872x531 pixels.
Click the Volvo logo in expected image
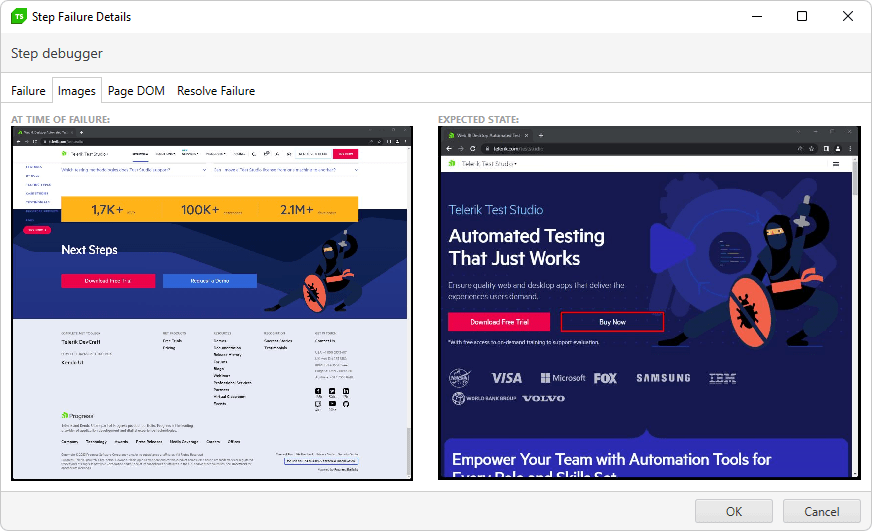(x=543, y=398)
